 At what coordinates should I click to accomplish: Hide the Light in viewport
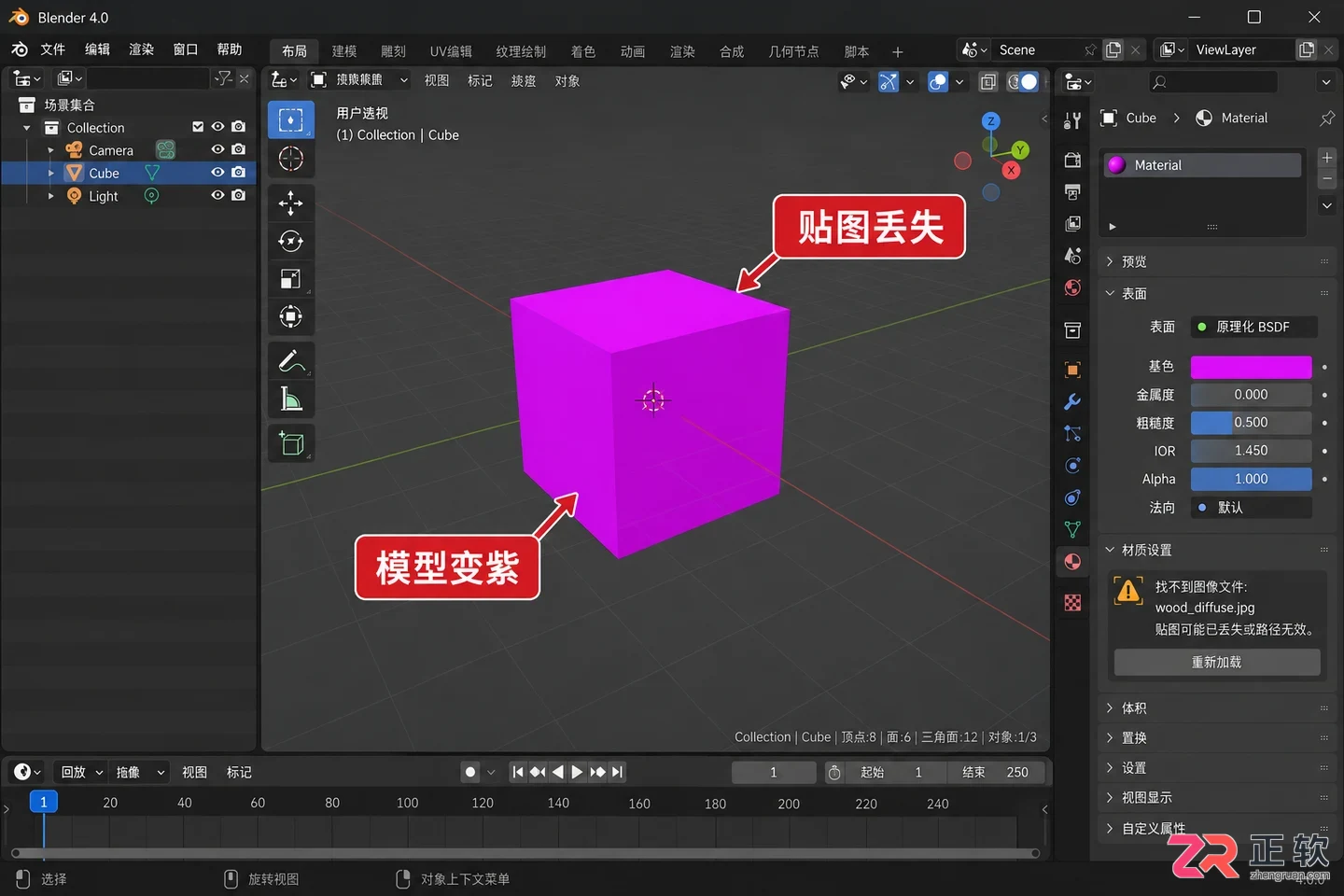point(217,195)
